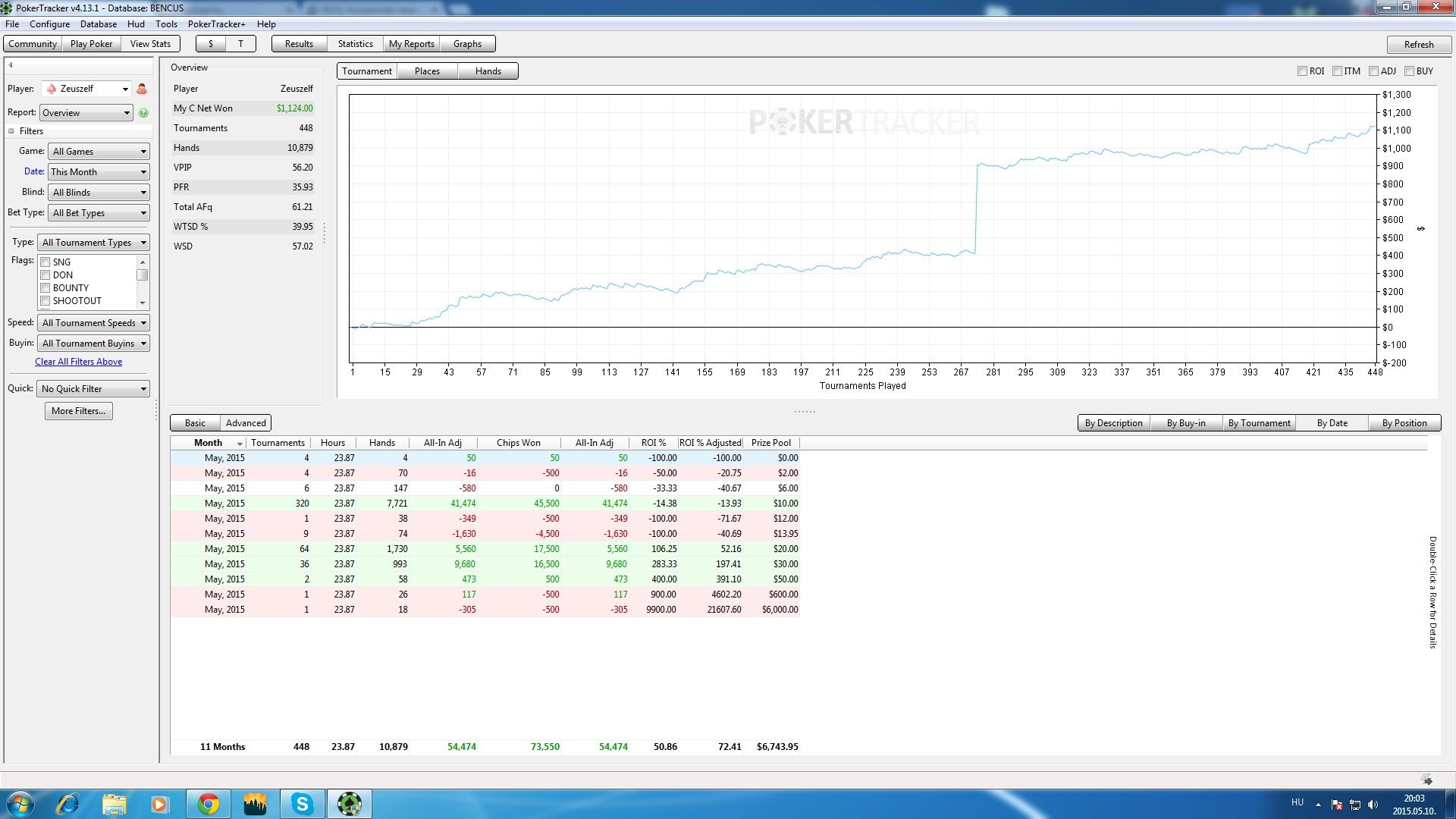
Task: Open the Hud menu
Action: pyautogui.click(x=136, y=24)
